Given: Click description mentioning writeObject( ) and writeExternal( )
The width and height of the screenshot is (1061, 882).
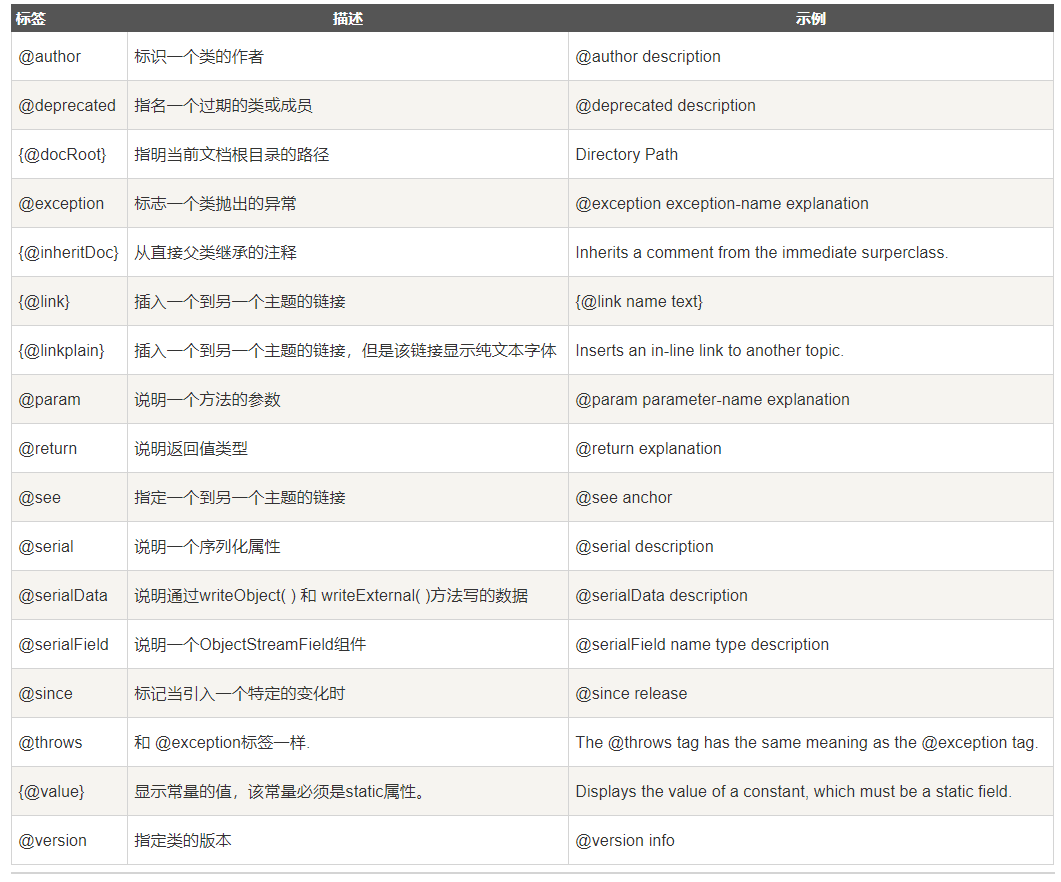Looking at the screenshot, I should pos(331,596).
